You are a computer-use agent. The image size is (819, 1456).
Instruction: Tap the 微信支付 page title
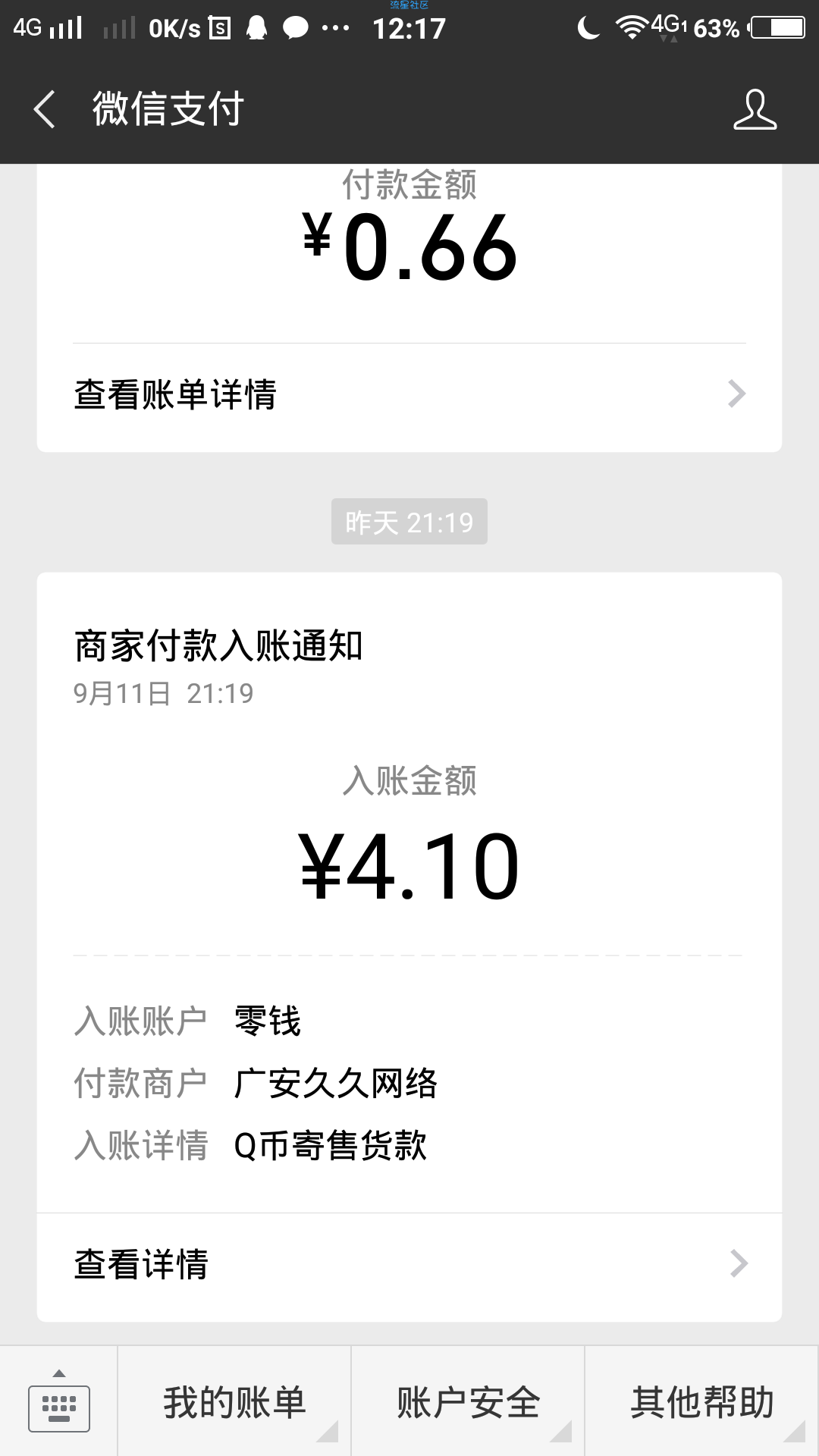click(x=168, y=108)
